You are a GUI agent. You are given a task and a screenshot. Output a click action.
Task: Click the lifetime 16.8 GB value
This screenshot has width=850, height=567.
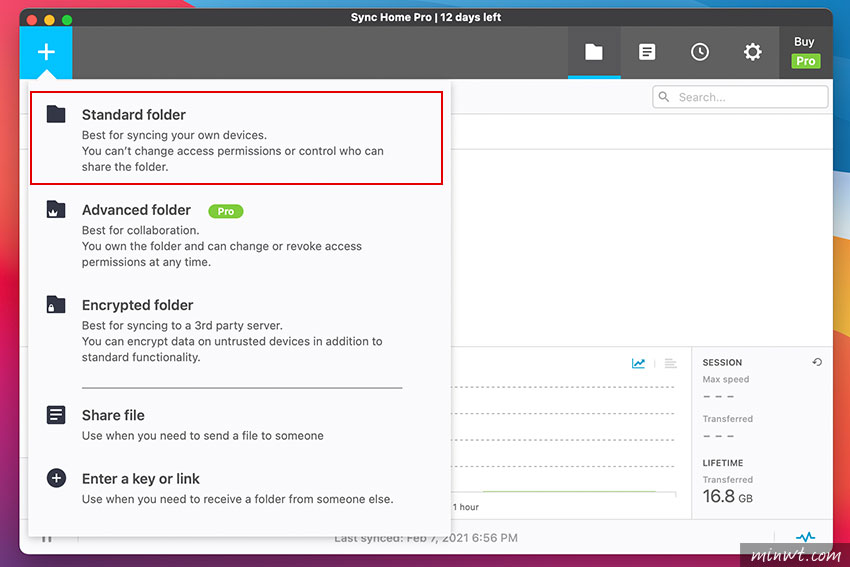pyautogui.click(x=727, y=496)
